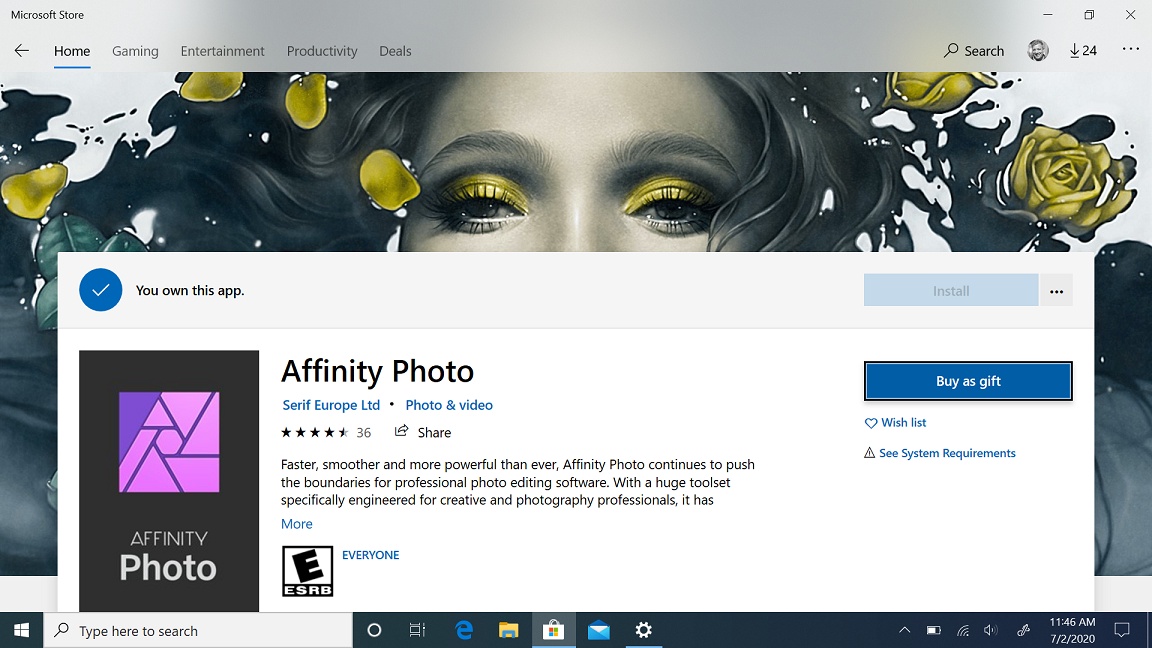Share the Affinity Photo app

coord(423,432)
